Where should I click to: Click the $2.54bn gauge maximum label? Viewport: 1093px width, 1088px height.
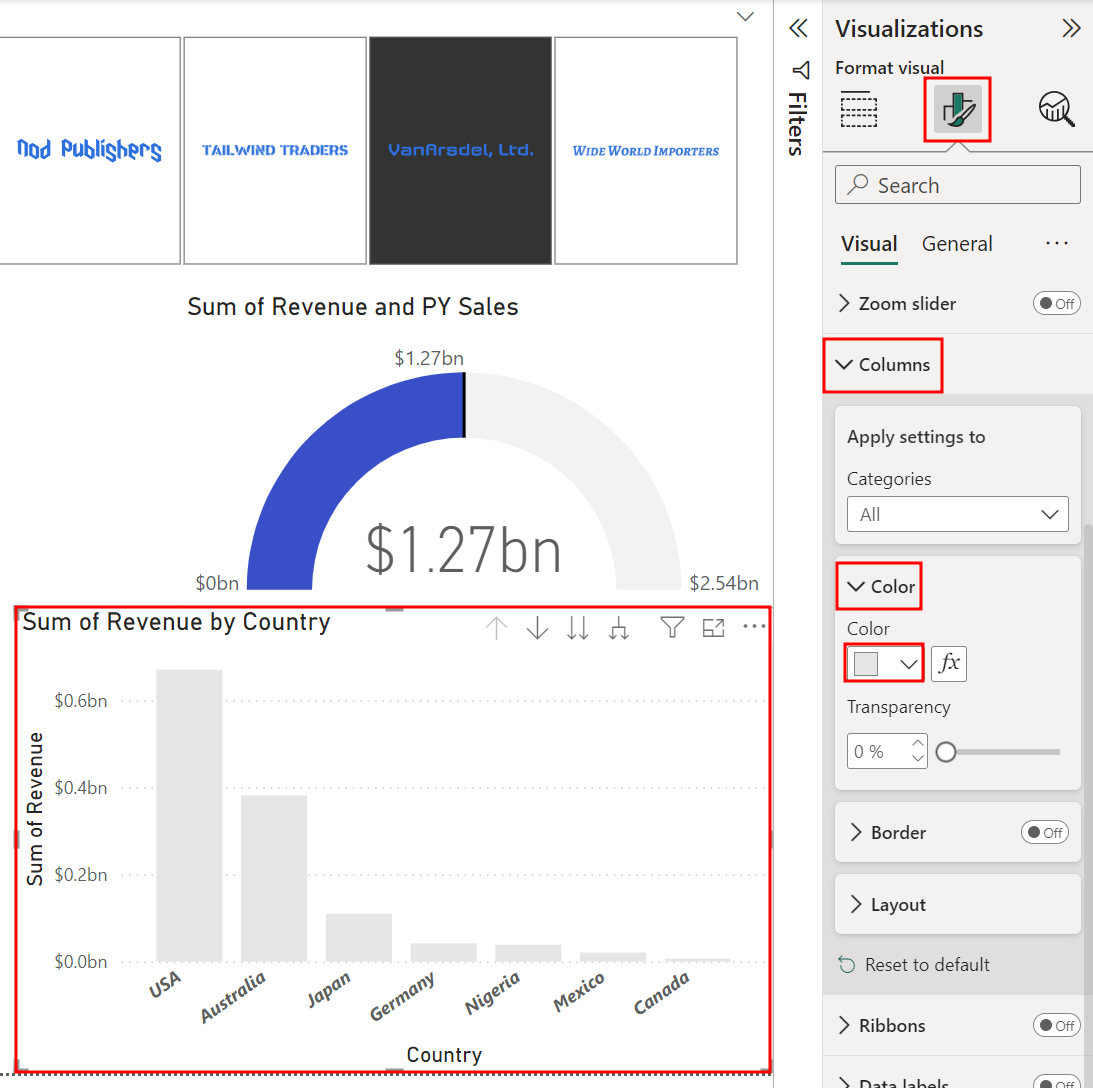coord(724,583)
